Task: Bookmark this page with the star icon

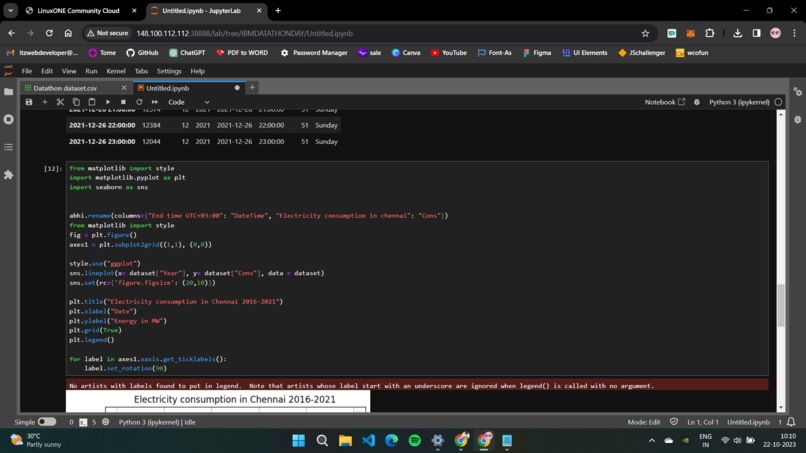Action: pyautogui.click(x=645, y=33)
